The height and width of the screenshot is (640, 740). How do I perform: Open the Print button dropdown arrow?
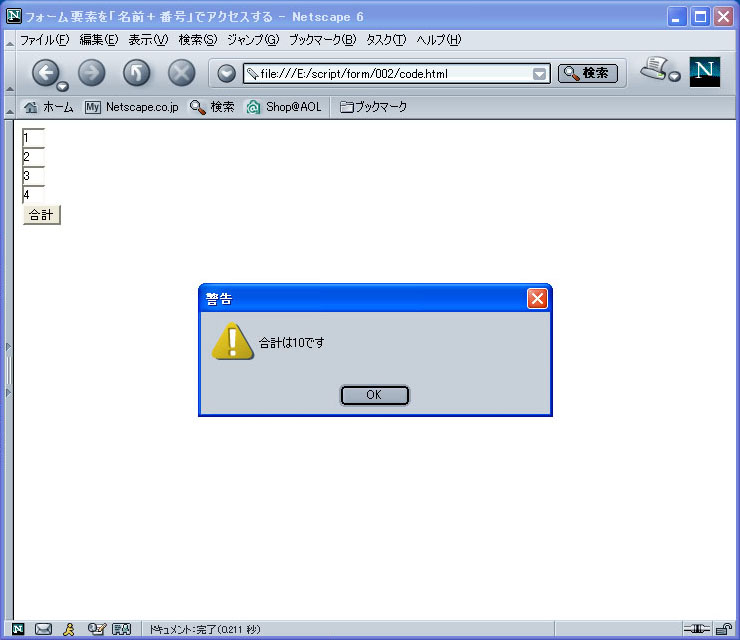[675, 76]
